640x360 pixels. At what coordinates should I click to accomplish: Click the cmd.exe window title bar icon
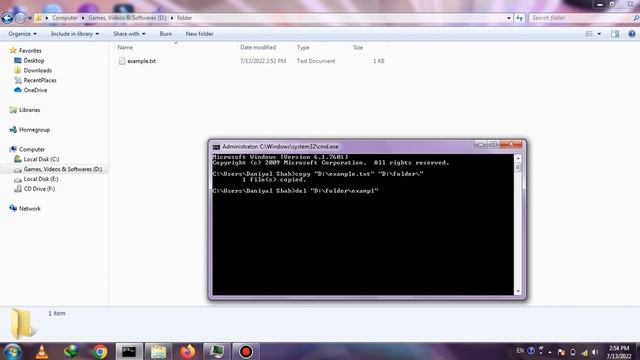tap(216, 147)
